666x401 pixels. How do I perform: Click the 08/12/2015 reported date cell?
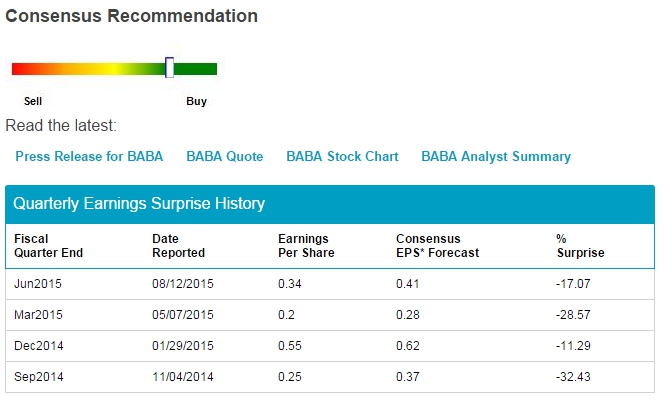pyautogui.click(x=183, y=284)
